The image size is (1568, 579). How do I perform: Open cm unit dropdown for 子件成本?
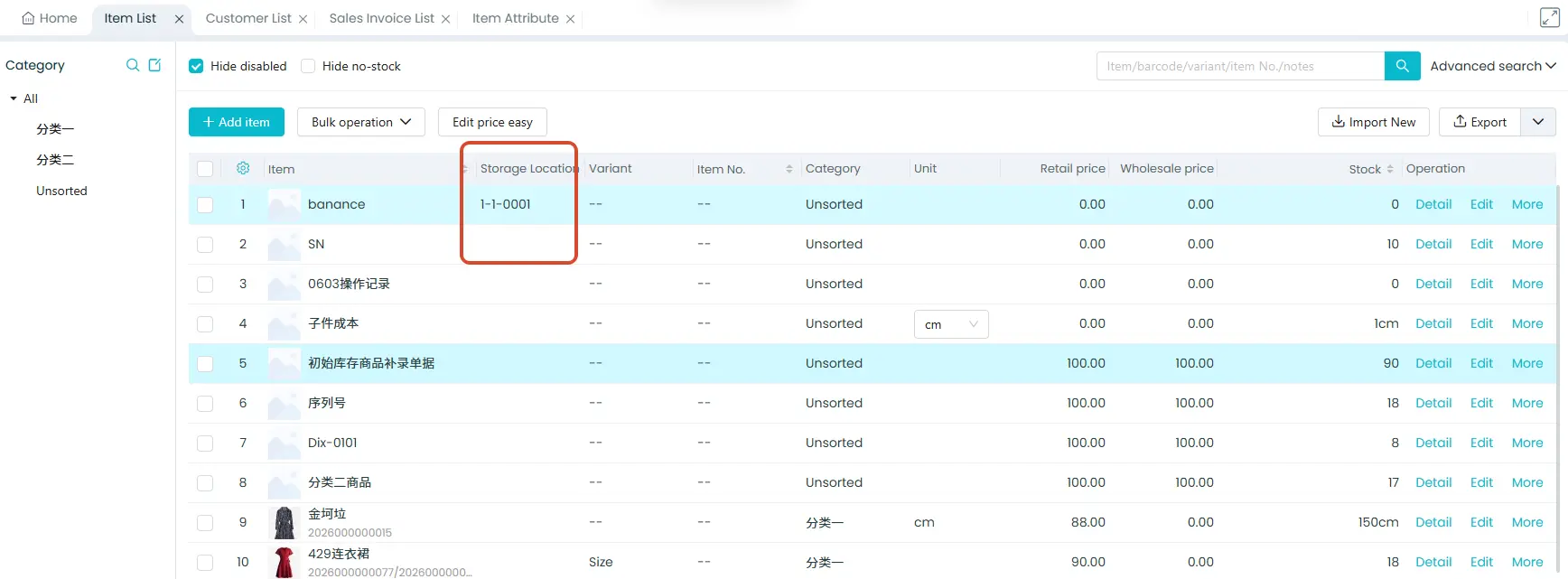[951, 324]
